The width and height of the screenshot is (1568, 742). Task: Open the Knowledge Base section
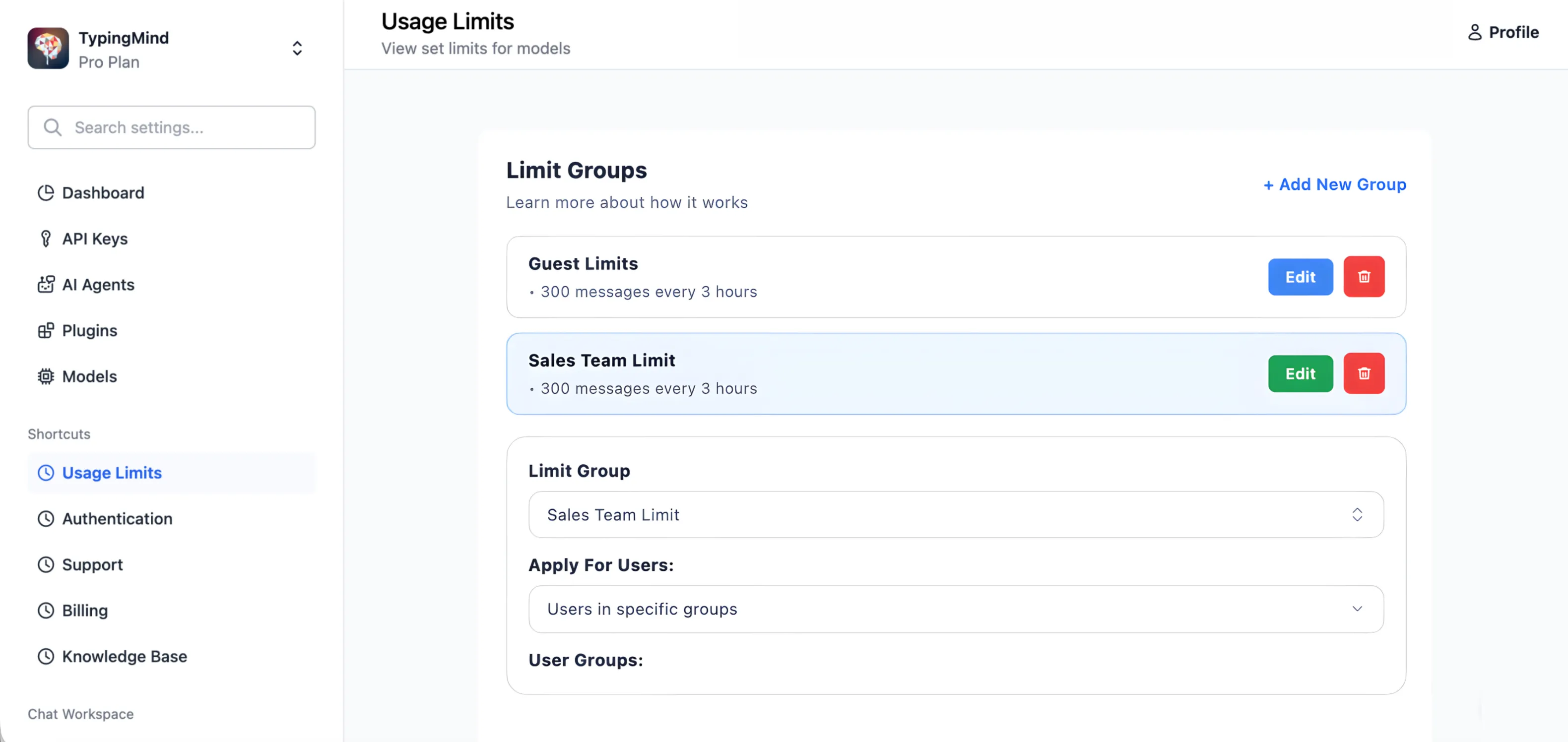pyautogui.click(x=124, y=656)
